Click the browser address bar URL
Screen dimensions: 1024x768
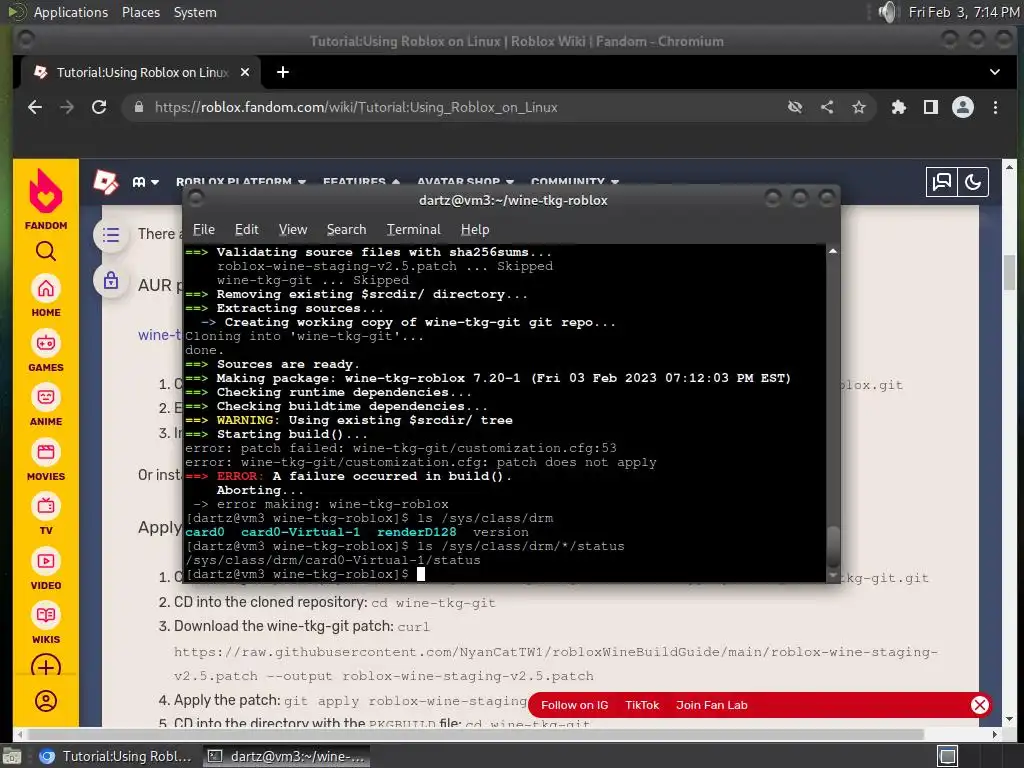(356, 107)
